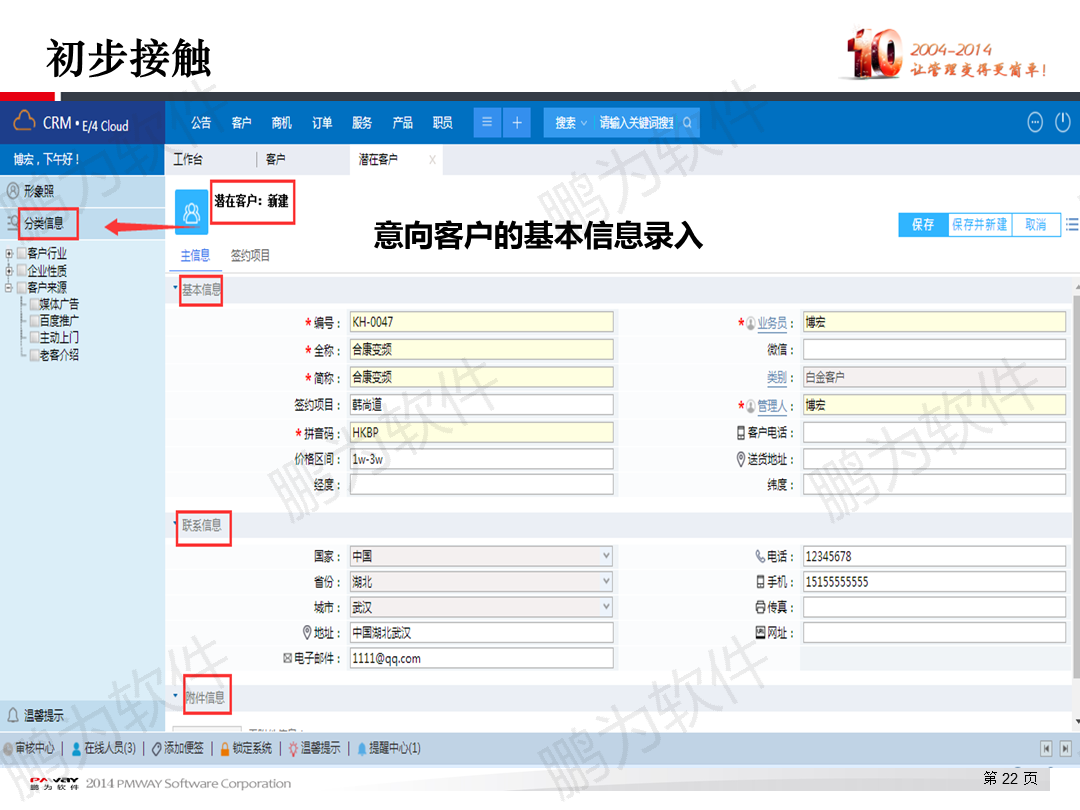The width and height of the screenshot is (1080, 810).
Task: Click the 手机 mobile icon
Action: (x=760, y=582)
